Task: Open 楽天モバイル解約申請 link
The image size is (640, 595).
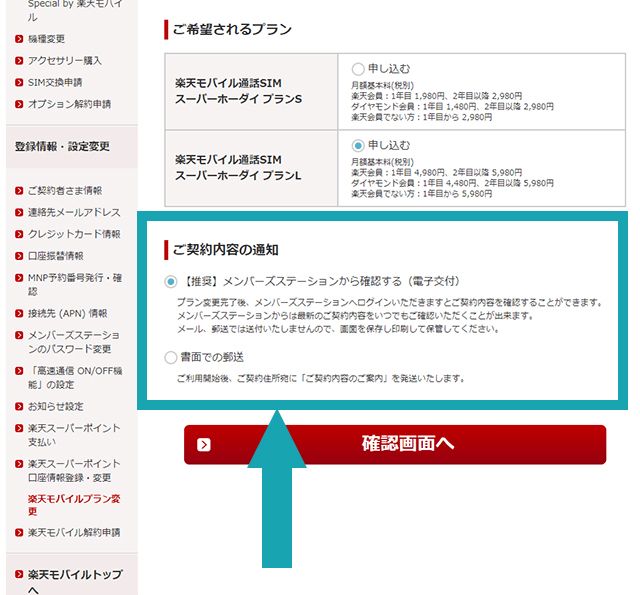Action: [x=74, y=533]
